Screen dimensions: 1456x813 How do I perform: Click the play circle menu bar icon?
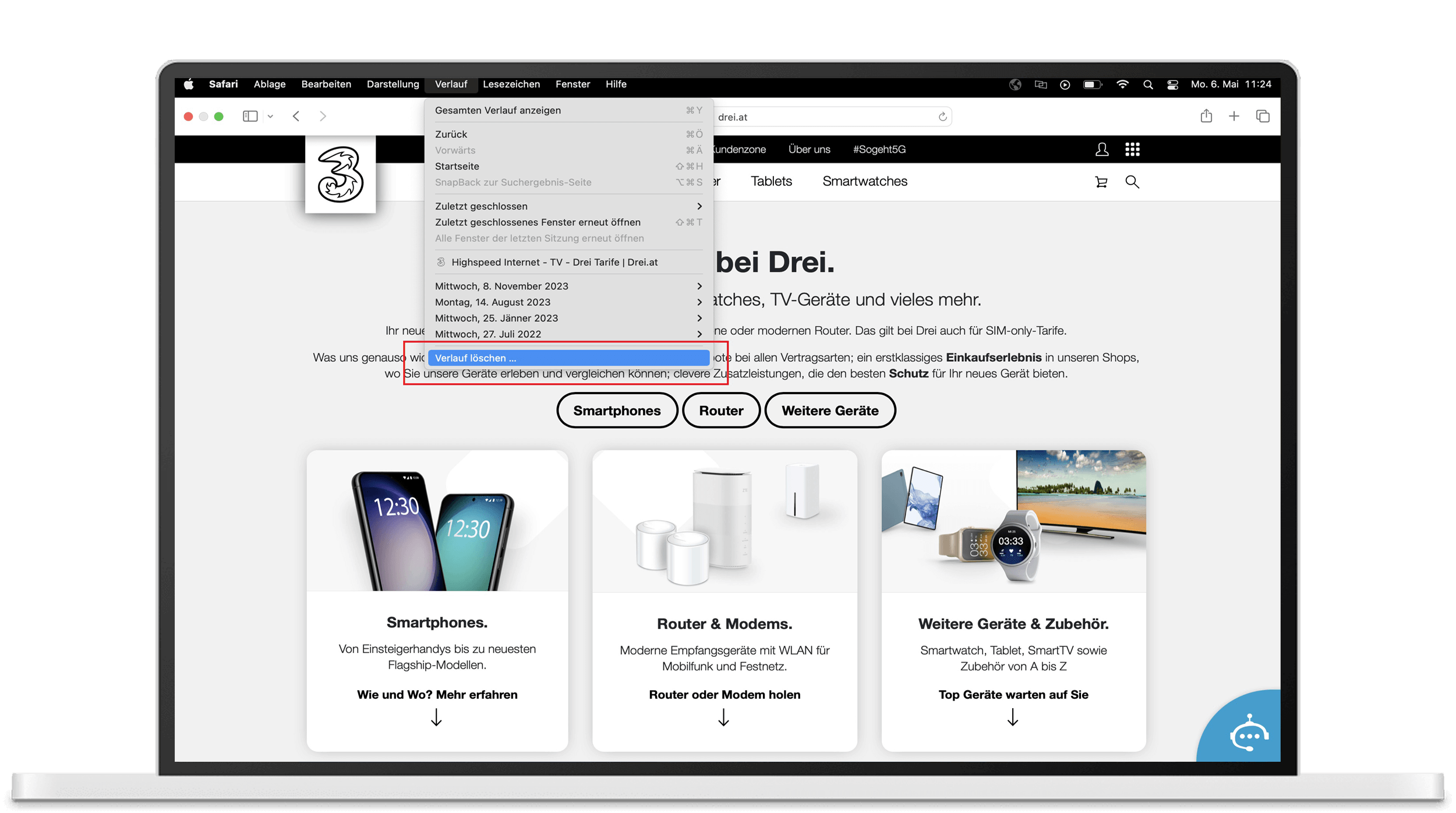pos(1065,84)
